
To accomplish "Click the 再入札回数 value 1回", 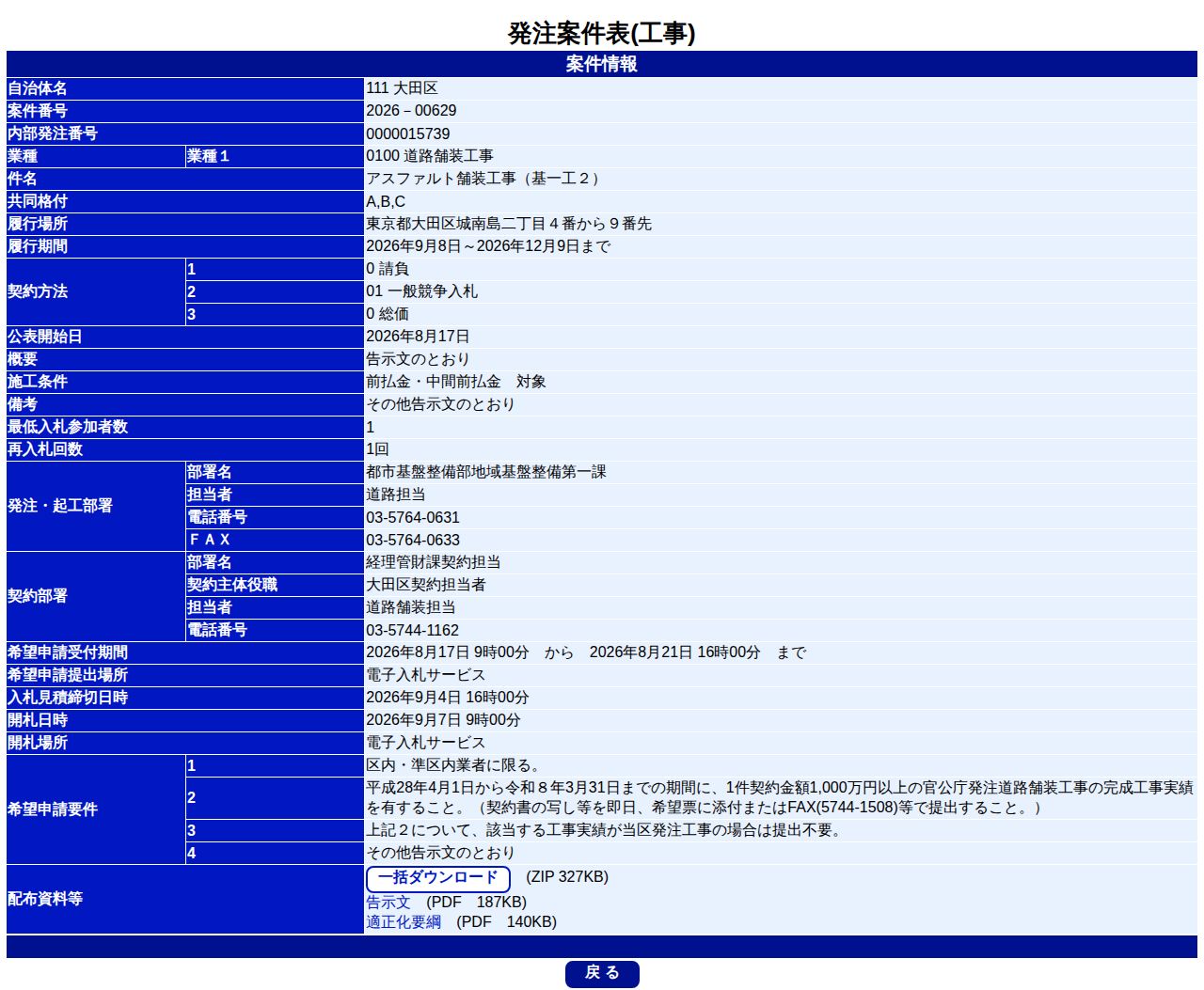I will pos(377,449).
